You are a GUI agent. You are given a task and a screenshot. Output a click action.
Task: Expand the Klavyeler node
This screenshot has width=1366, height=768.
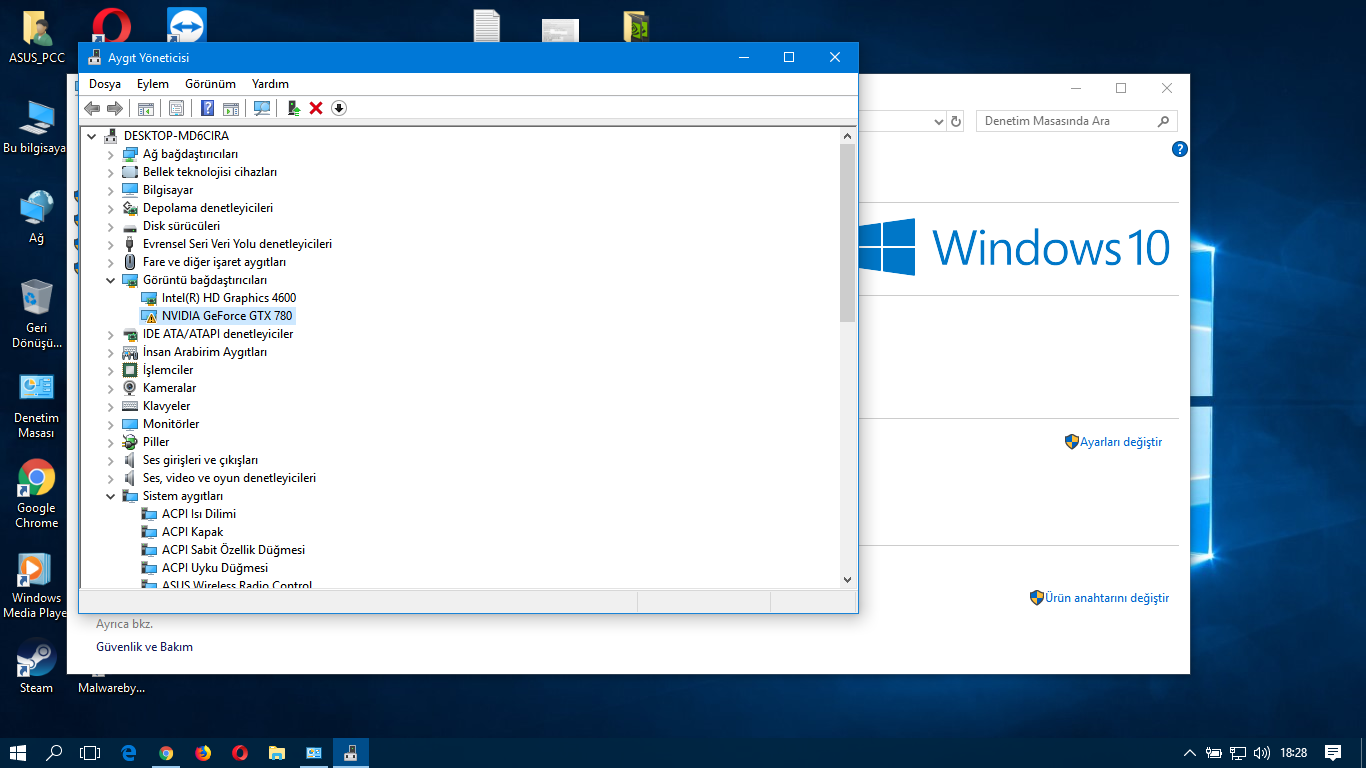coord(110,406)
